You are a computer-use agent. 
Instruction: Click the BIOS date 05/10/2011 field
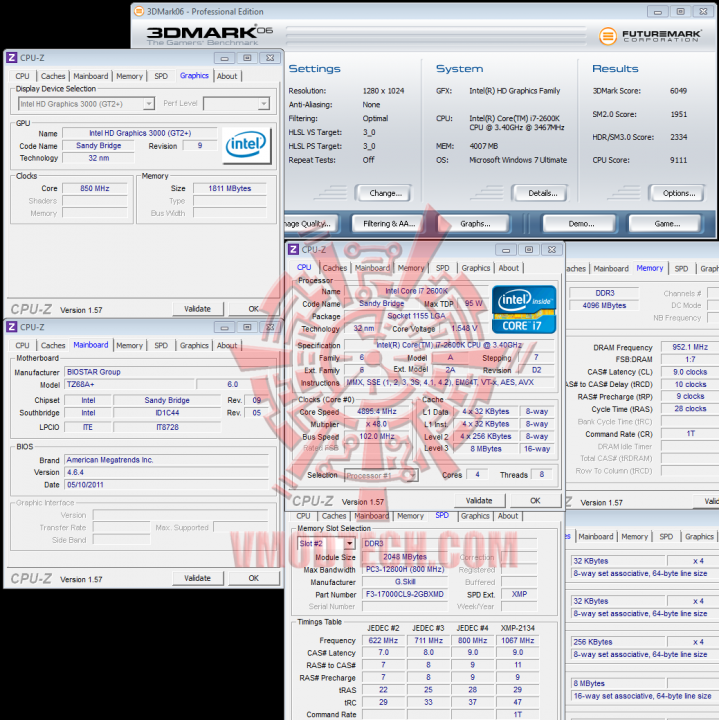tap(167, 485)
